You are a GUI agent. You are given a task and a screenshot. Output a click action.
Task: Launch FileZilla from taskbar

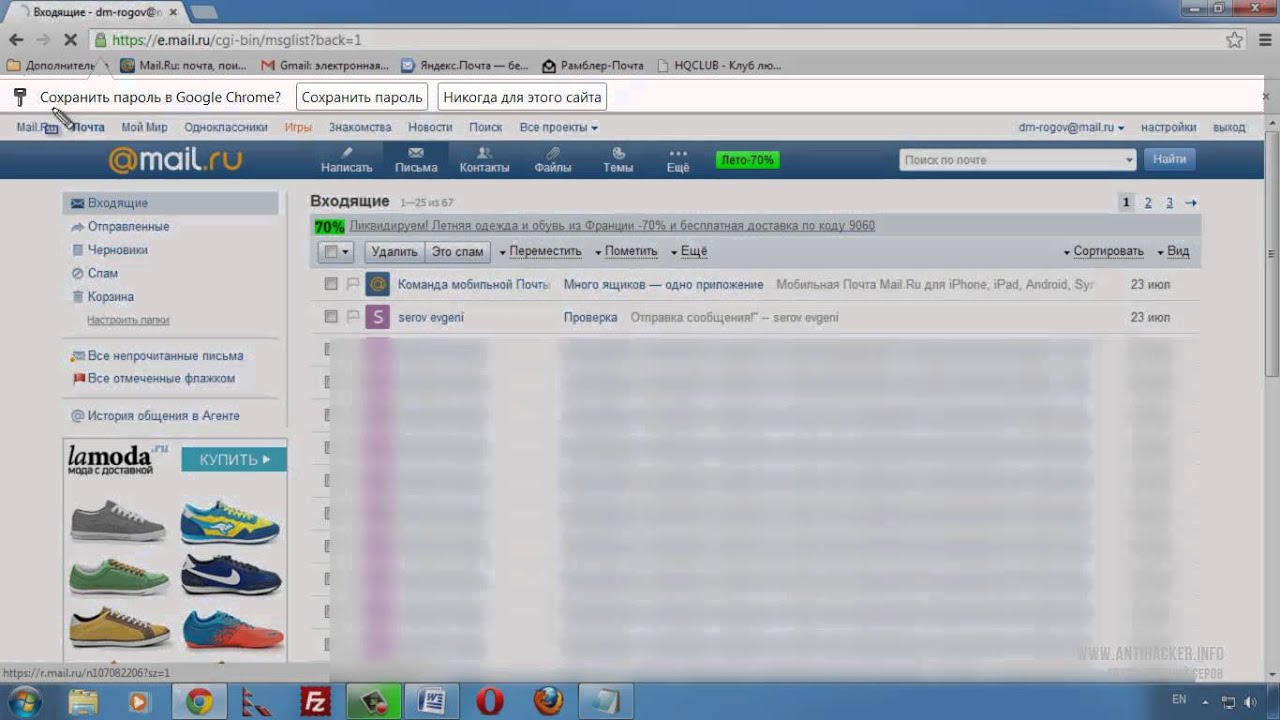click(x=316, y=702)
